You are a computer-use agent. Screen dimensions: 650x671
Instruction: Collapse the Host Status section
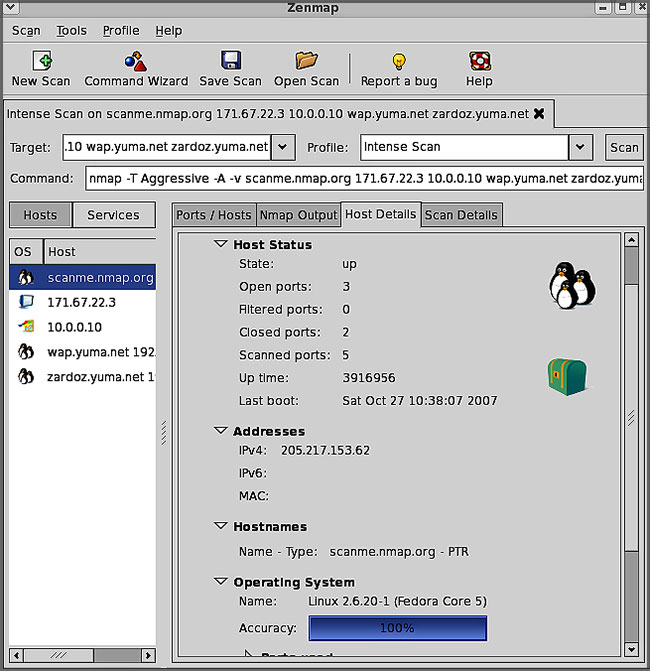coord(220,244)
